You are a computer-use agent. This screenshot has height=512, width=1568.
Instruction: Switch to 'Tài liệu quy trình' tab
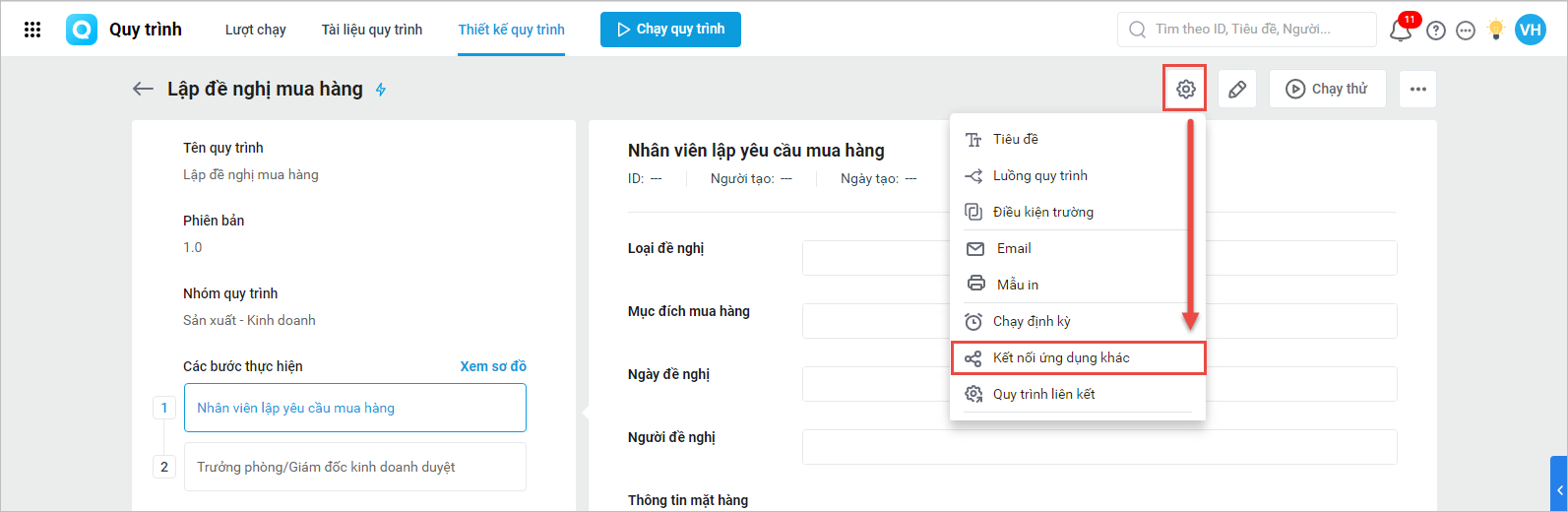(x=372, y=30)
